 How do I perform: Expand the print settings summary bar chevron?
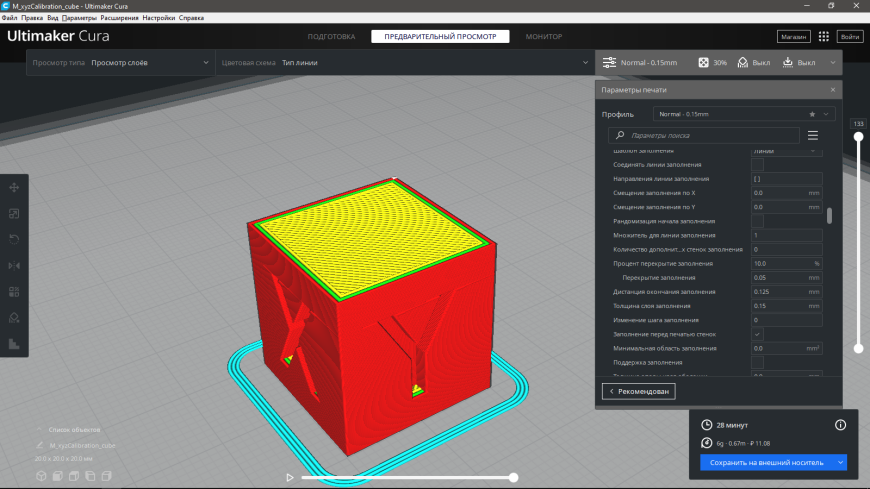coord(833,63)
